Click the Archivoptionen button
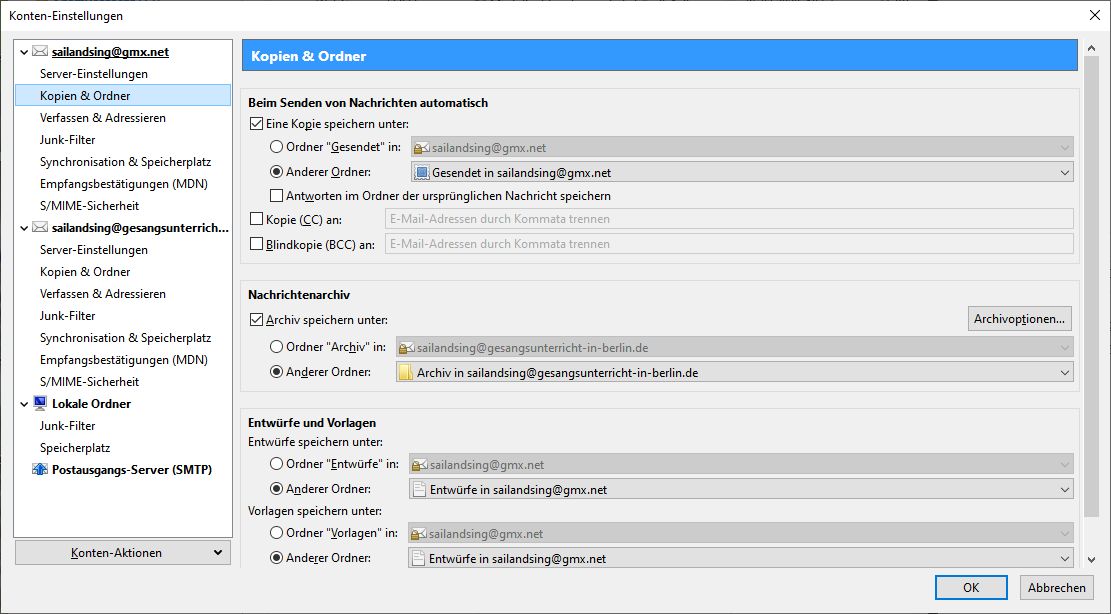The height and width of the screenshot is (614, 1111). pos(1020,319)
